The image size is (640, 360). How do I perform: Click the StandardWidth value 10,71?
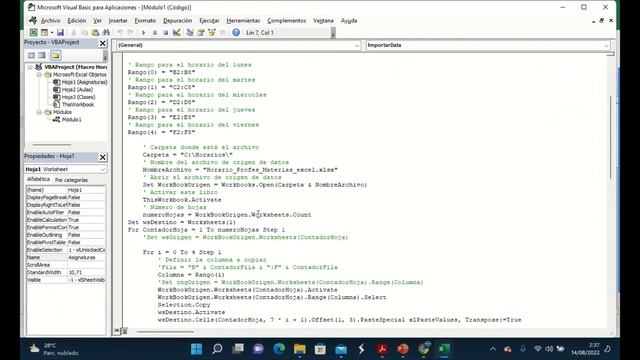coord(86,272)
